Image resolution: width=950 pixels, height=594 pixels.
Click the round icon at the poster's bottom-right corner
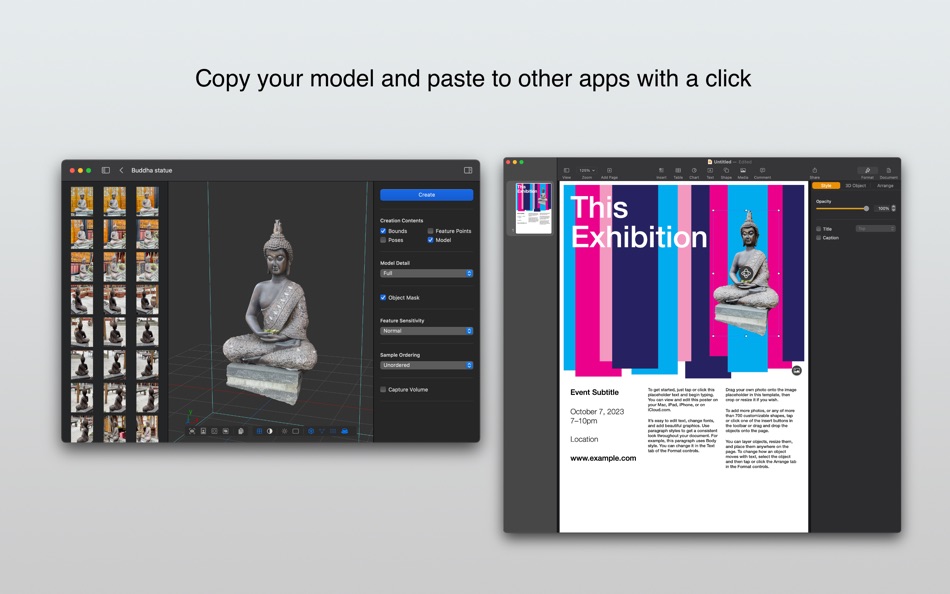(797, 370)
